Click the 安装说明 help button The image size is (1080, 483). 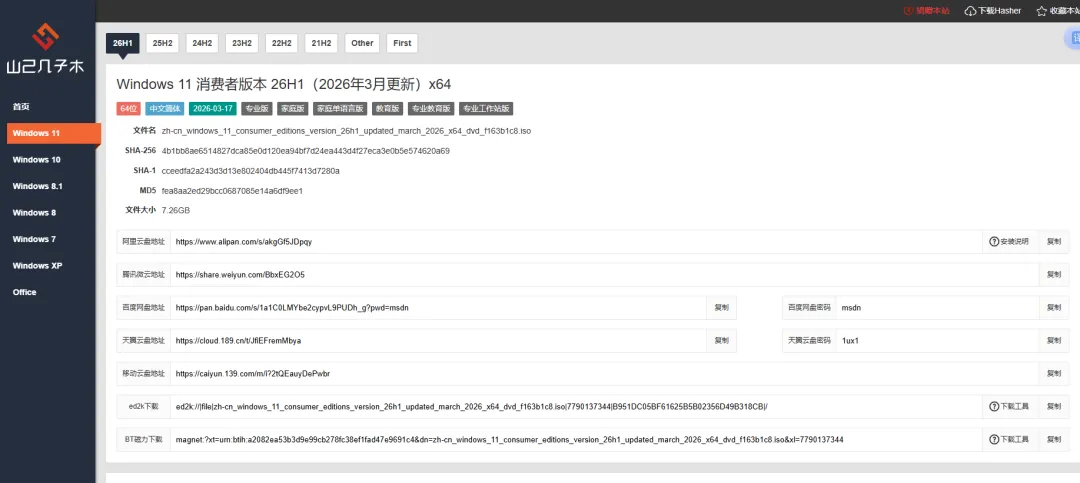tap(1009, 242)
